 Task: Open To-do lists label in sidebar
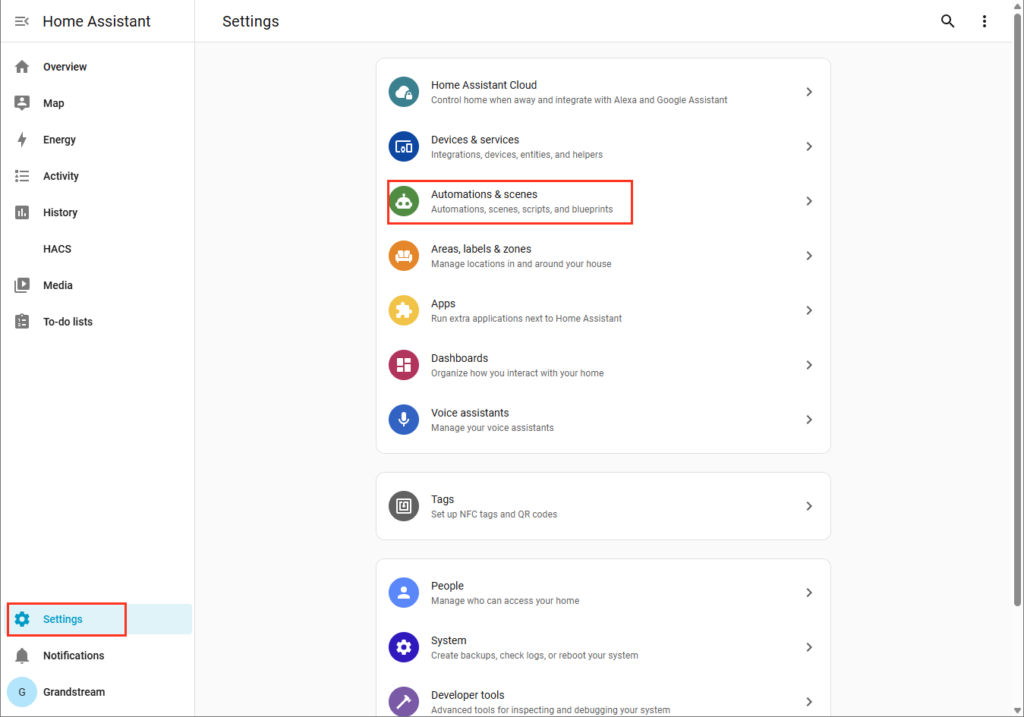point(68,321)
